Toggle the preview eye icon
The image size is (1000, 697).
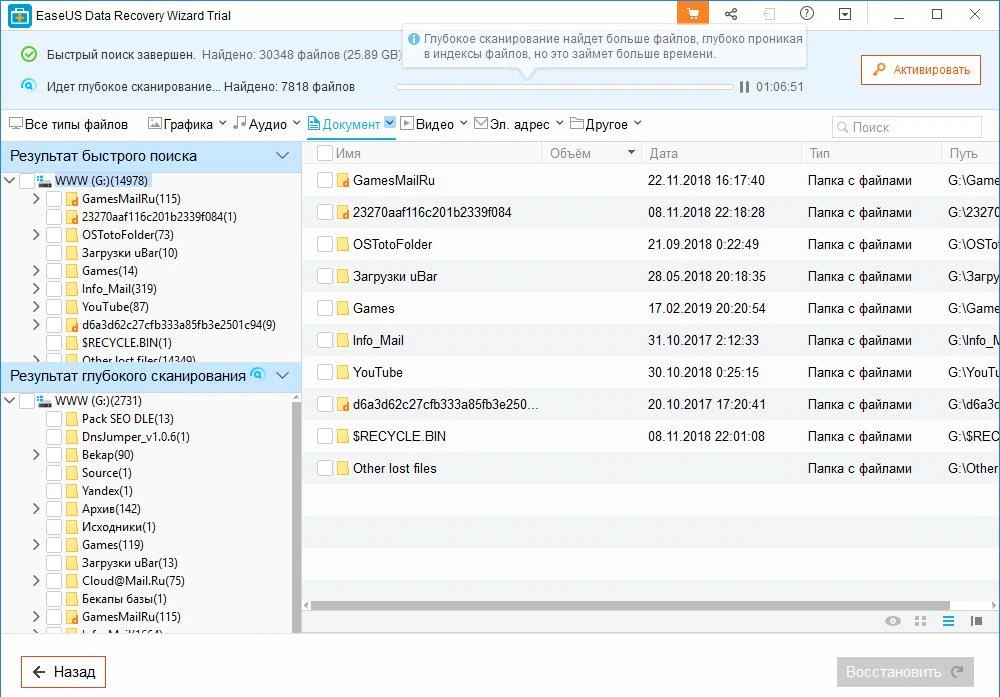tap(893, 621)
